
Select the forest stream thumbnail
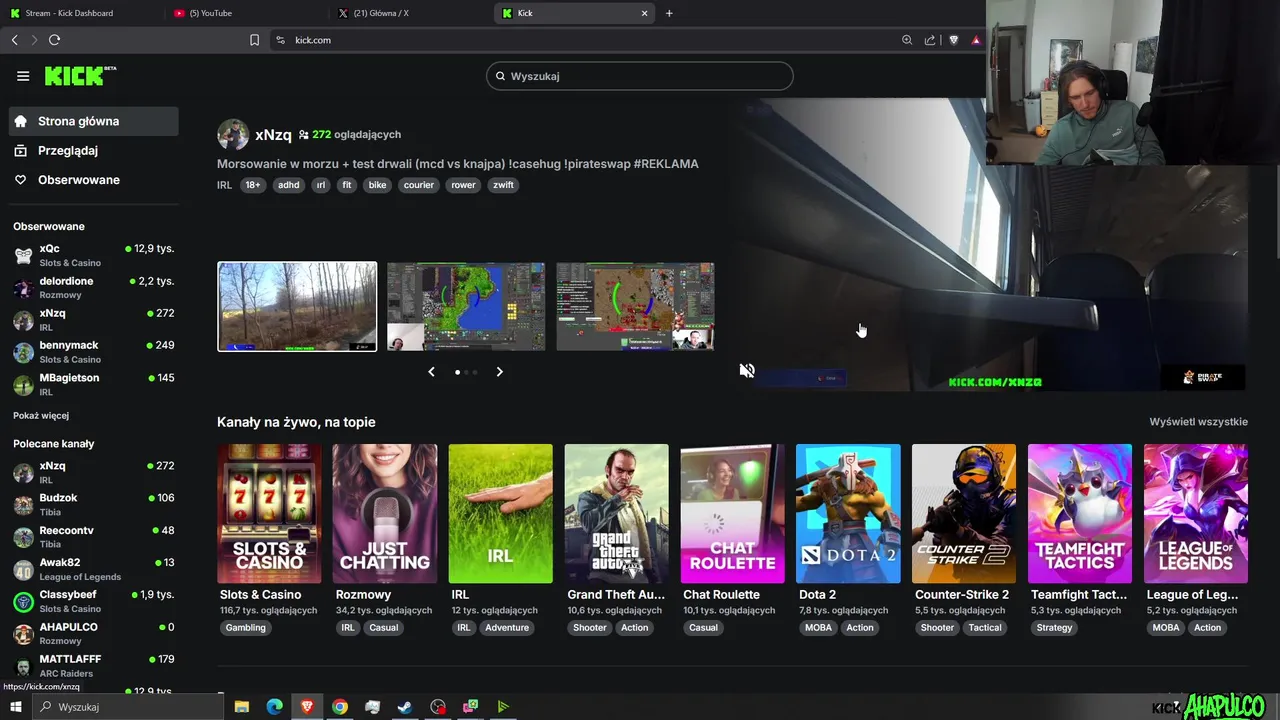[297, 306]
